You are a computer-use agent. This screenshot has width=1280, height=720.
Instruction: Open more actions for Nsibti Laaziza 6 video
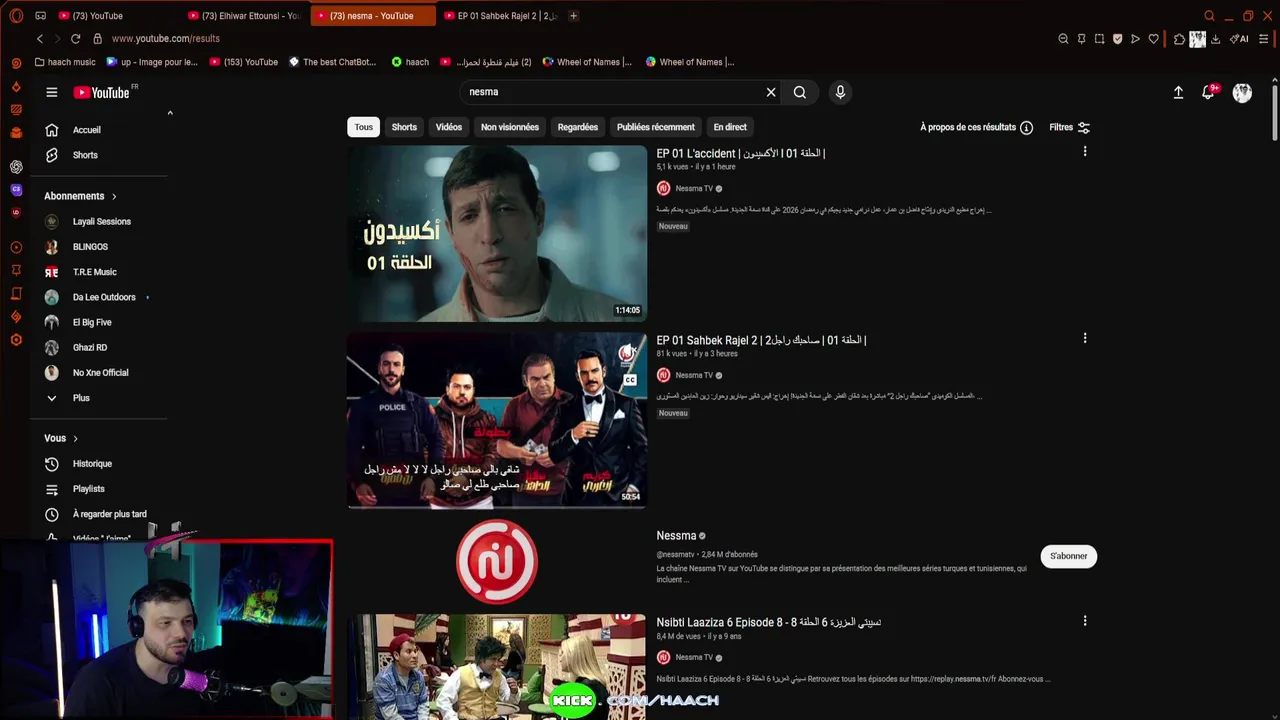(1085, 621)
